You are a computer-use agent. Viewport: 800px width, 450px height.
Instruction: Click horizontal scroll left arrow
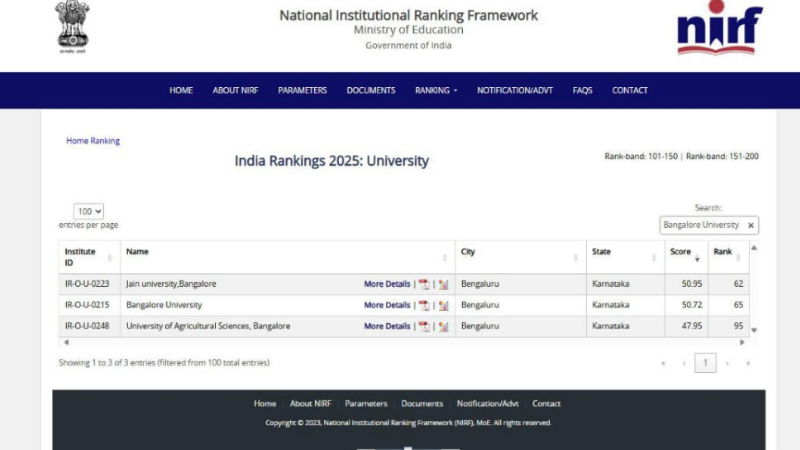point(66,342)
